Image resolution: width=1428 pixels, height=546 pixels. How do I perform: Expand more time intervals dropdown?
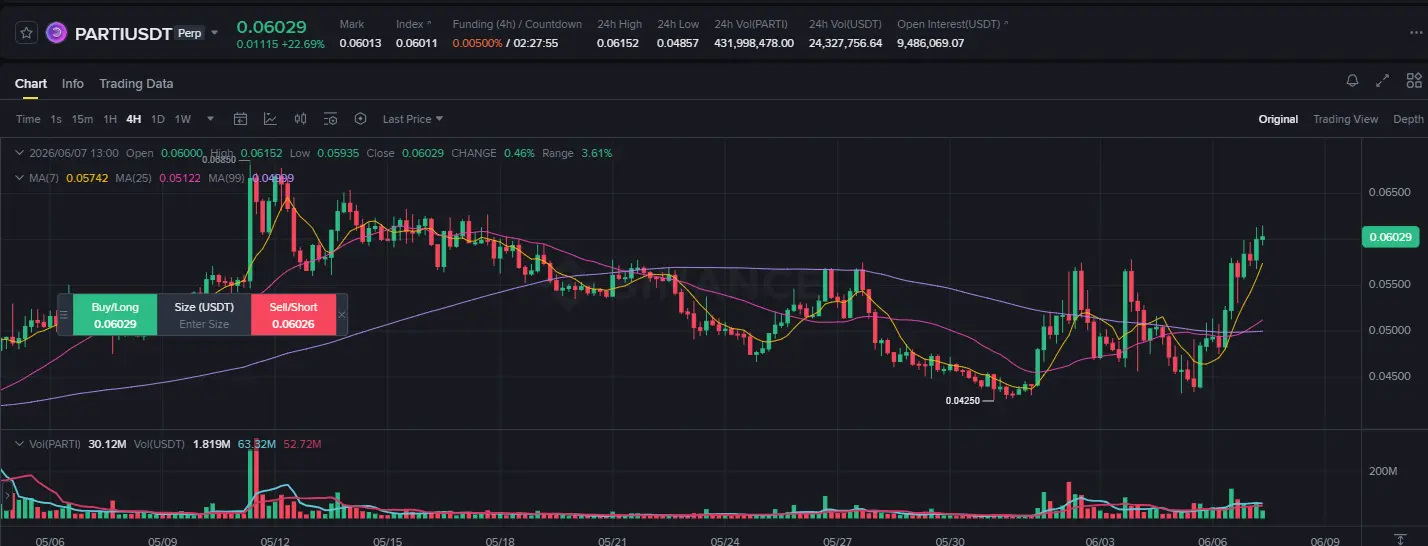point(210,119)
